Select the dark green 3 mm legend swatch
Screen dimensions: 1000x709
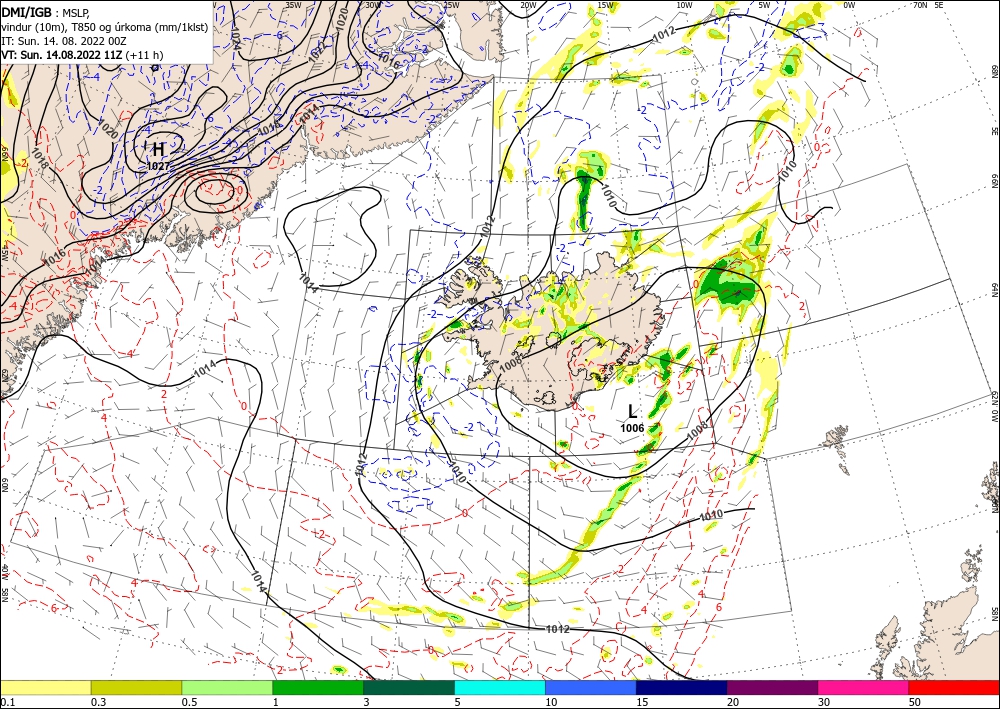pos(409,687)
